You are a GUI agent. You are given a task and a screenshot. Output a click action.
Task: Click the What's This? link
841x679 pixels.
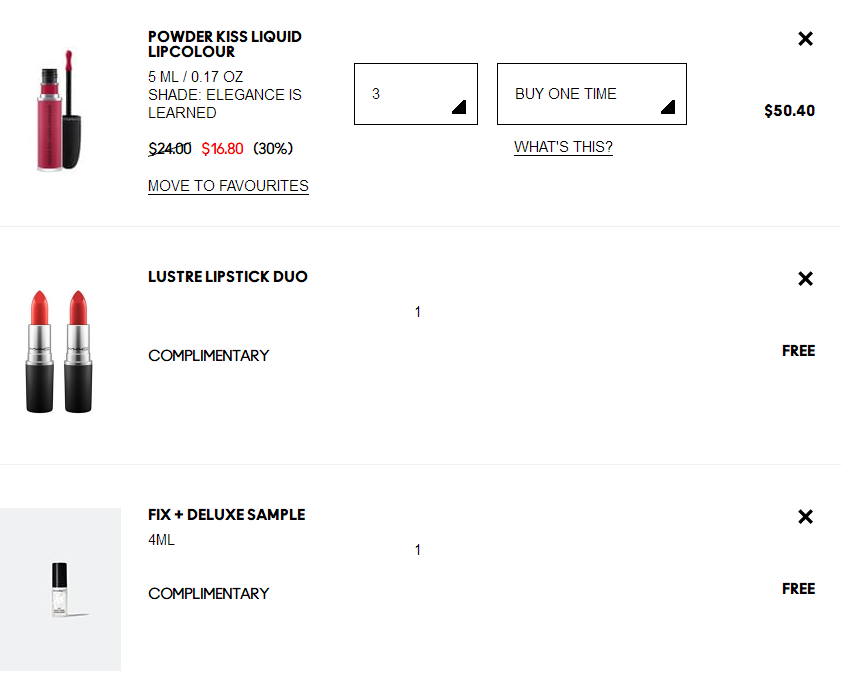pyautogui.click(x=563, y=147)
